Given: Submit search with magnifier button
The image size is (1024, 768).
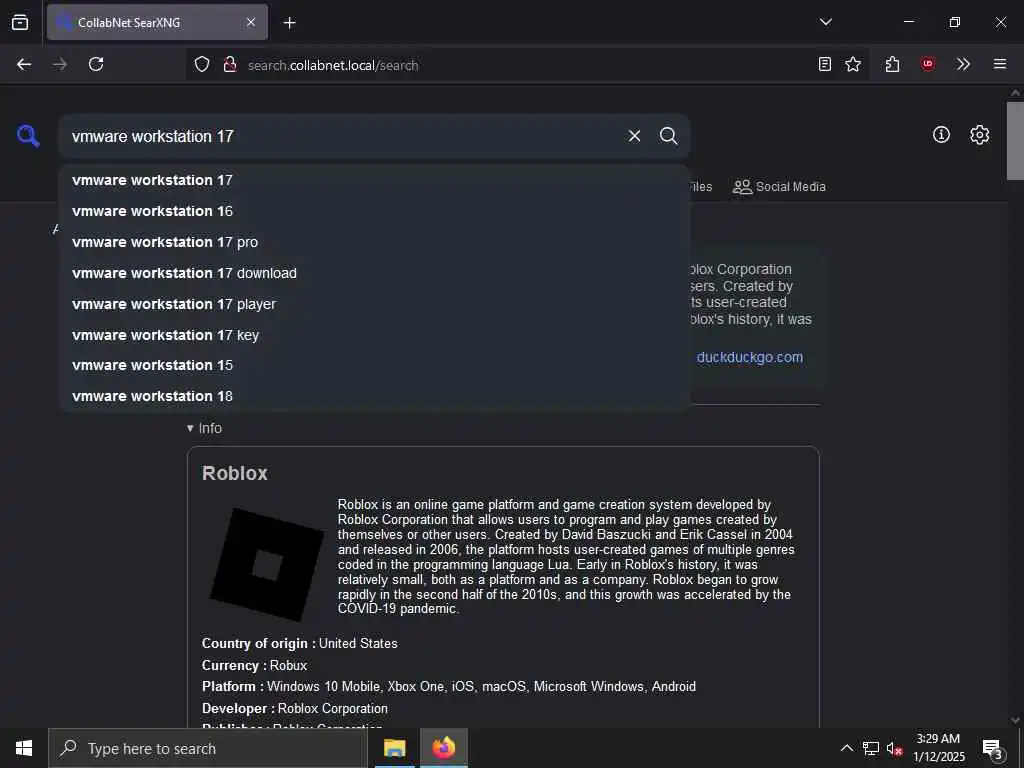Looking at the screenshot, I should point(668,136).
